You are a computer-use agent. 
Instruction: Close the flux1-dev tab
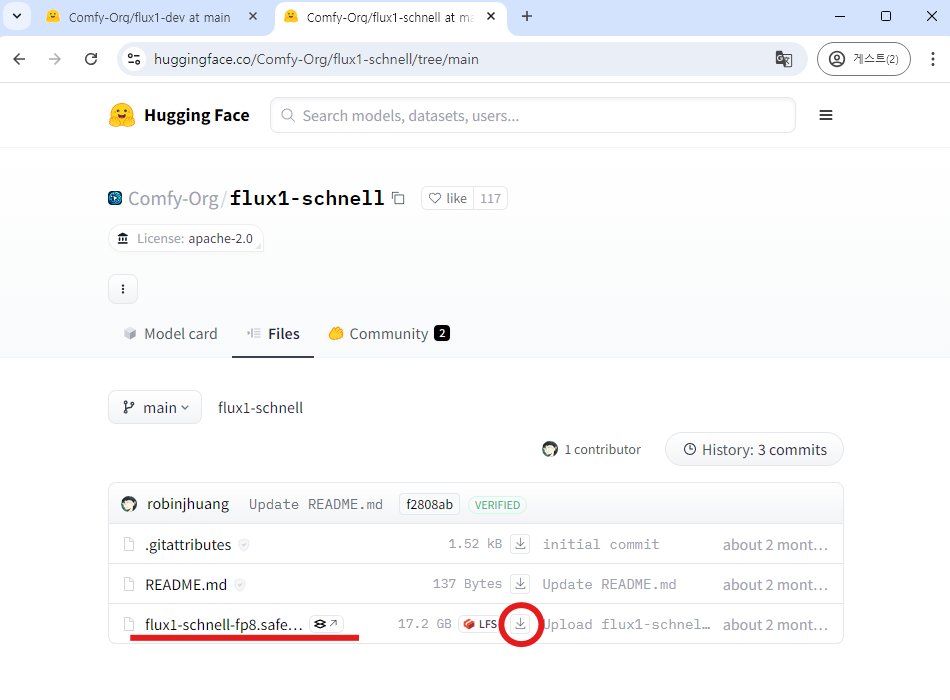253,16
